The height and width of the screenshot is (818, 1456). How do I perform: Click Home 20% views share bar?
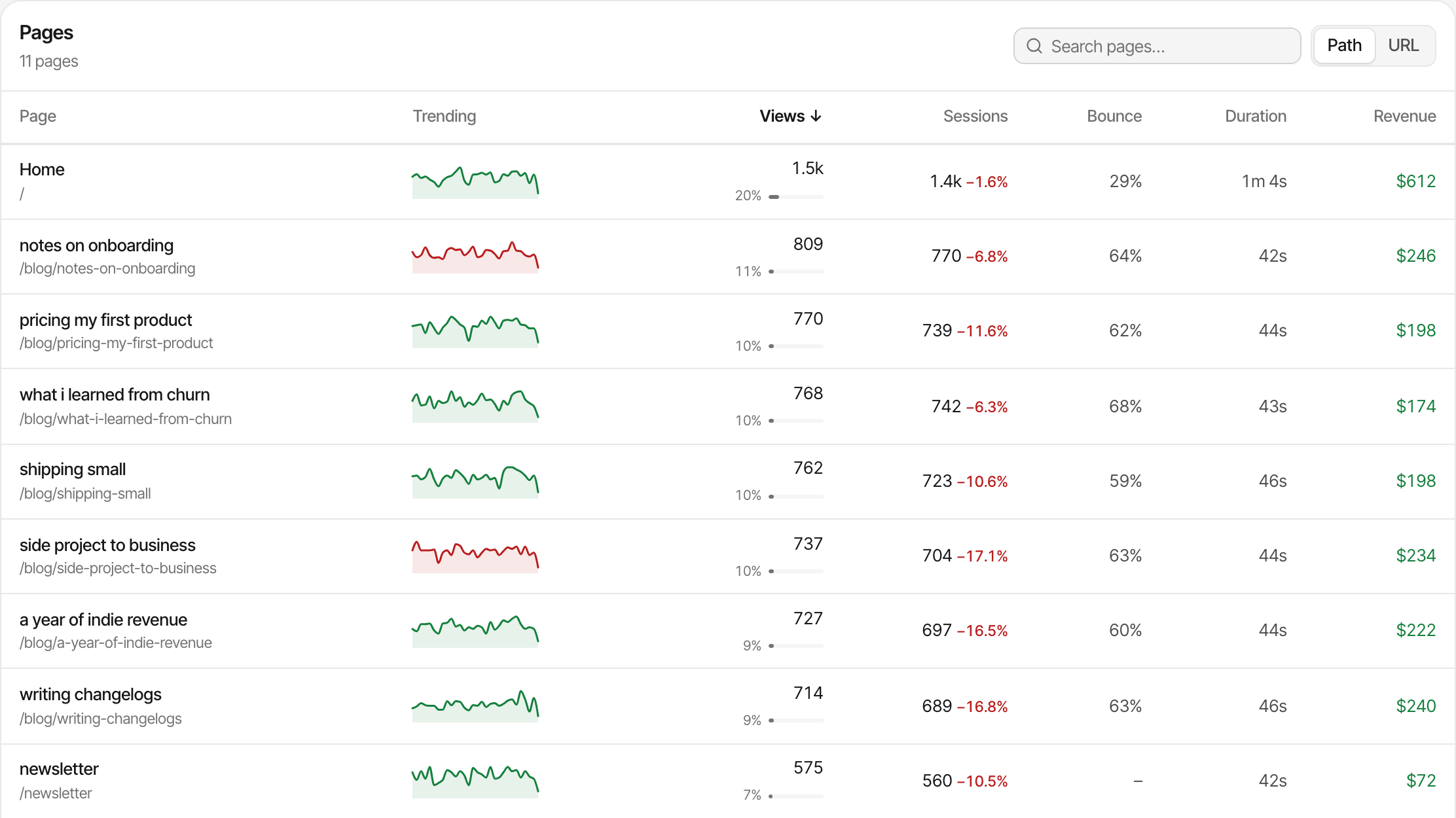[x=796, y=196]
